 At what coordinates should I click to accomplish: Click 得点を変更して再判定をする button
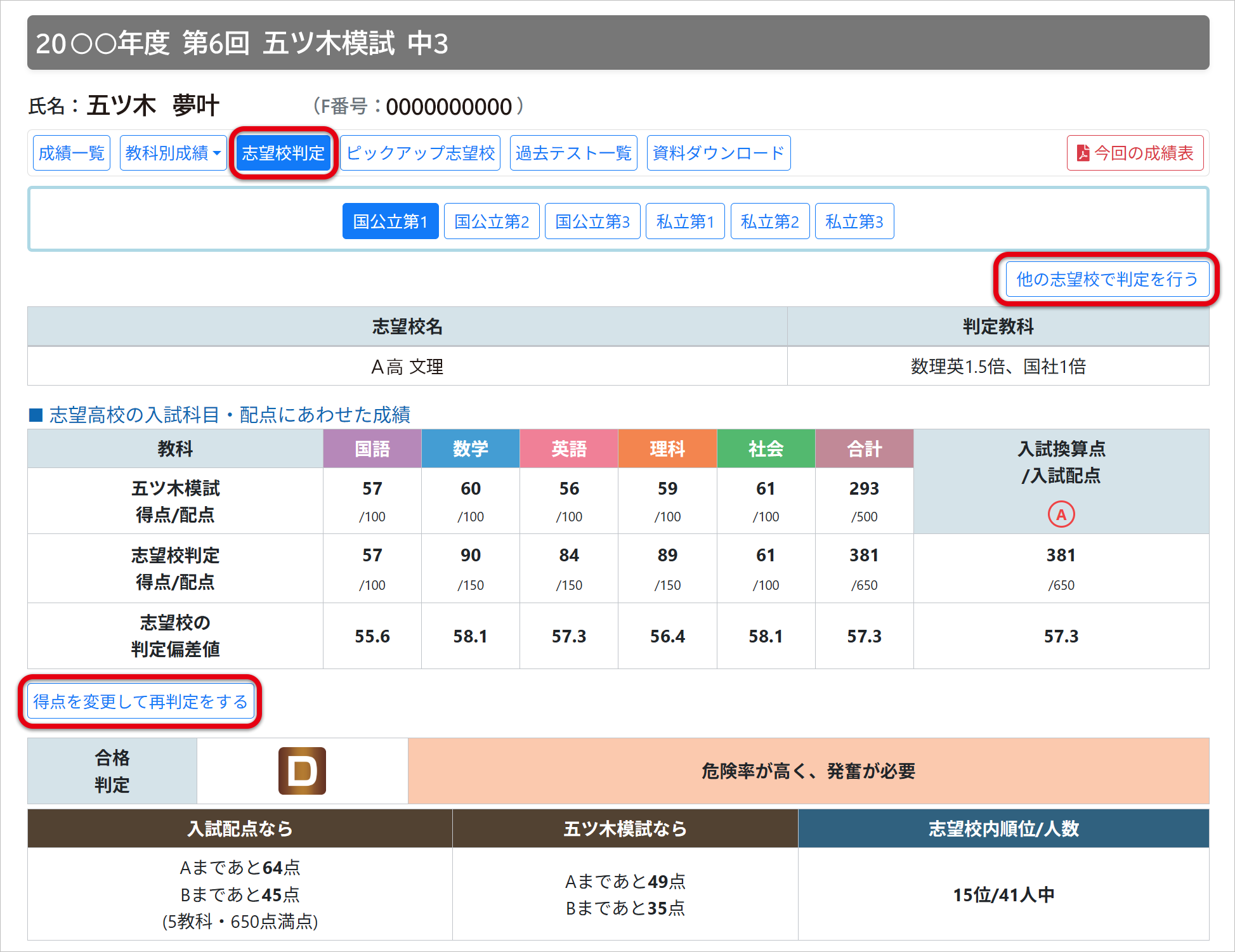tap(140, 701)
